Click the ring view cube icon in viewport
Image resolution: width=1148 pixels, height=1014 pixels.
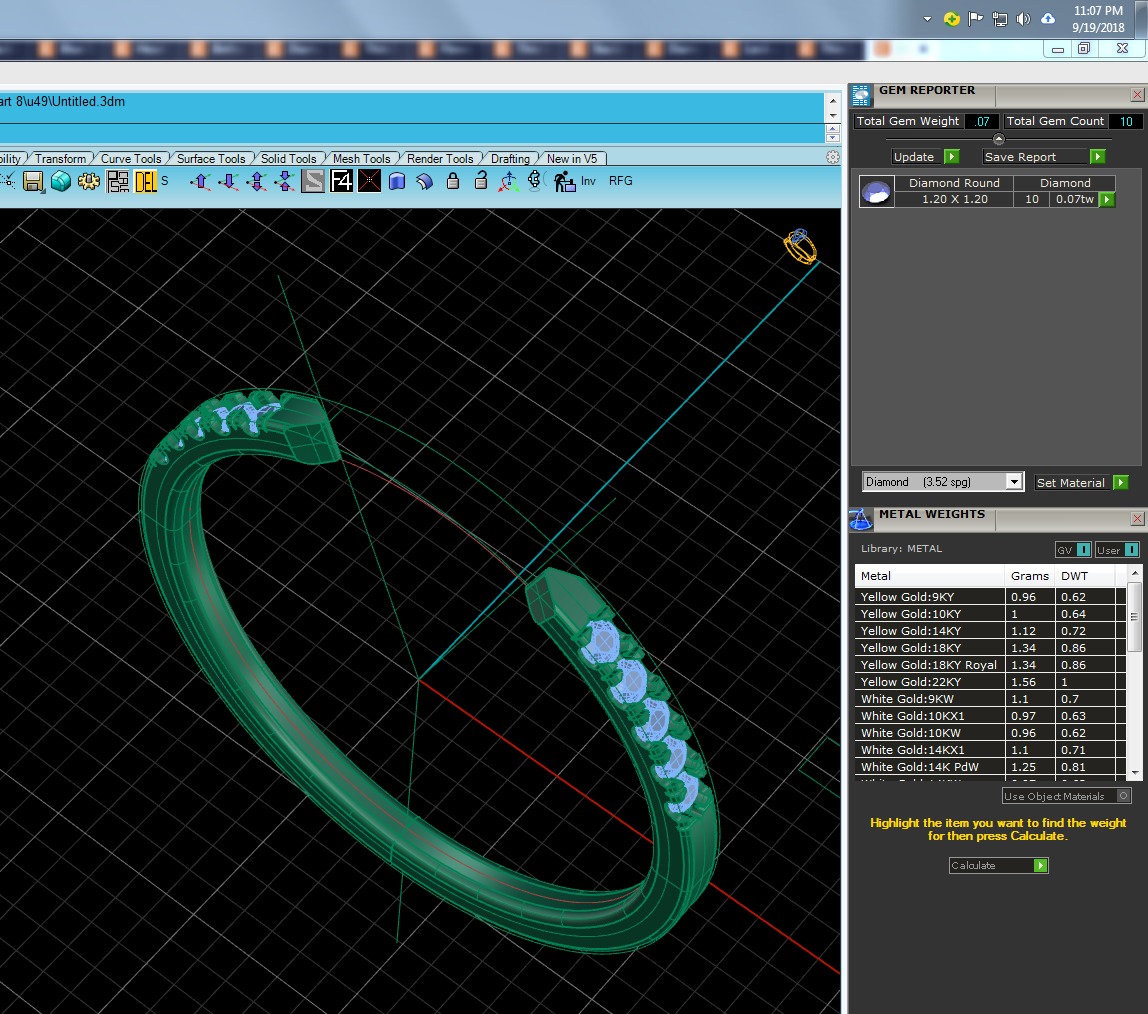point(800,246)
